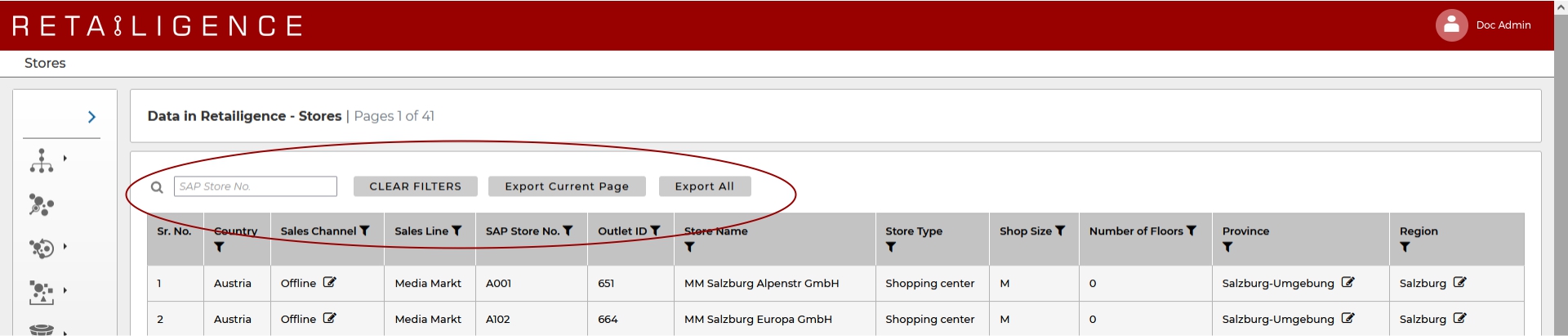Click the Doc Admin user avatar
This screenshot has width=1568, height=336.
click(1451, 25)
